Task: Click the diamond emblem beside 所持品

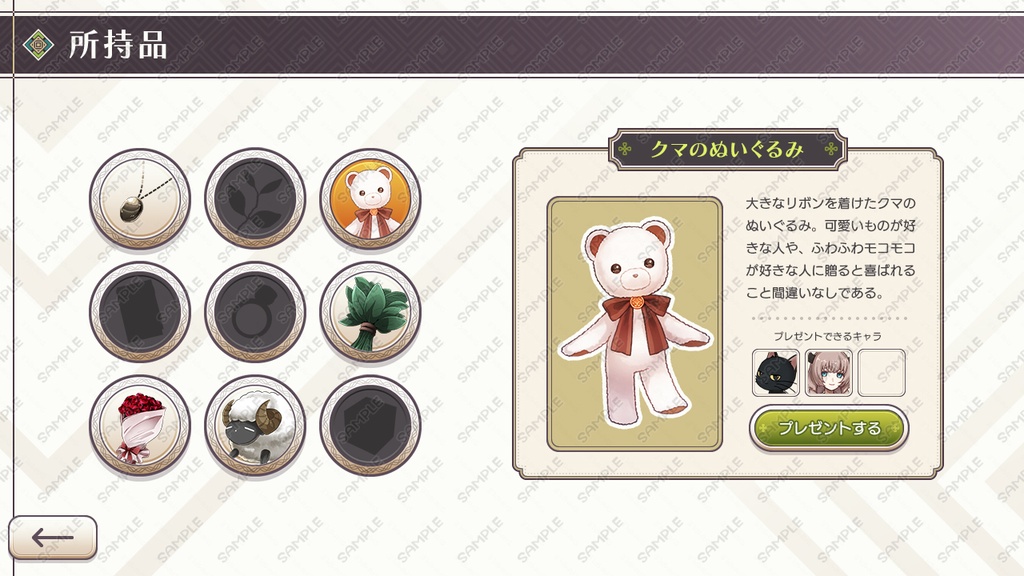Action: click(x=39, y=45)
